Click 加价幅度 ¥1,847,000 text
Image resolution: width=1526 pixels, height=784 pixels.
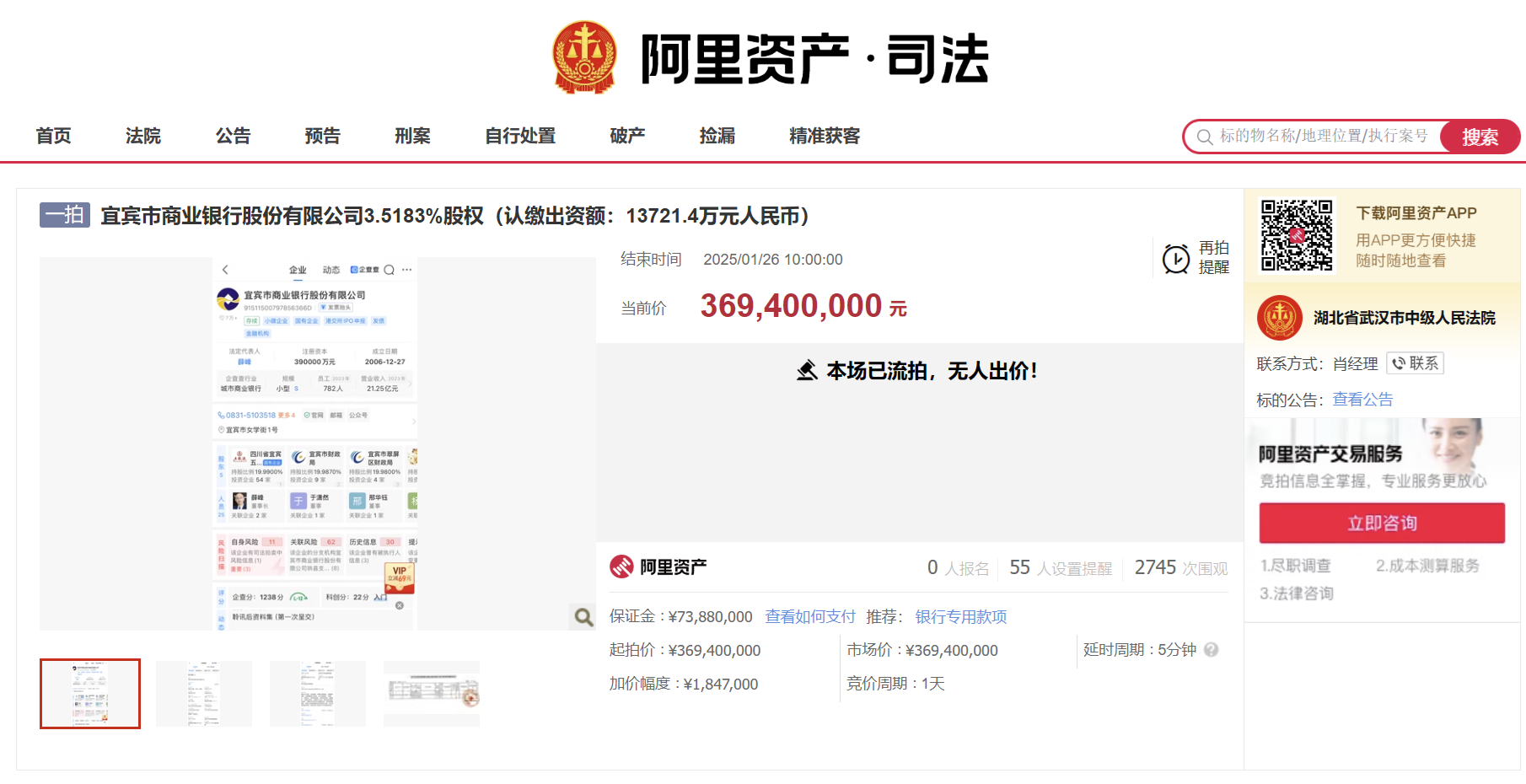[684, 684]
